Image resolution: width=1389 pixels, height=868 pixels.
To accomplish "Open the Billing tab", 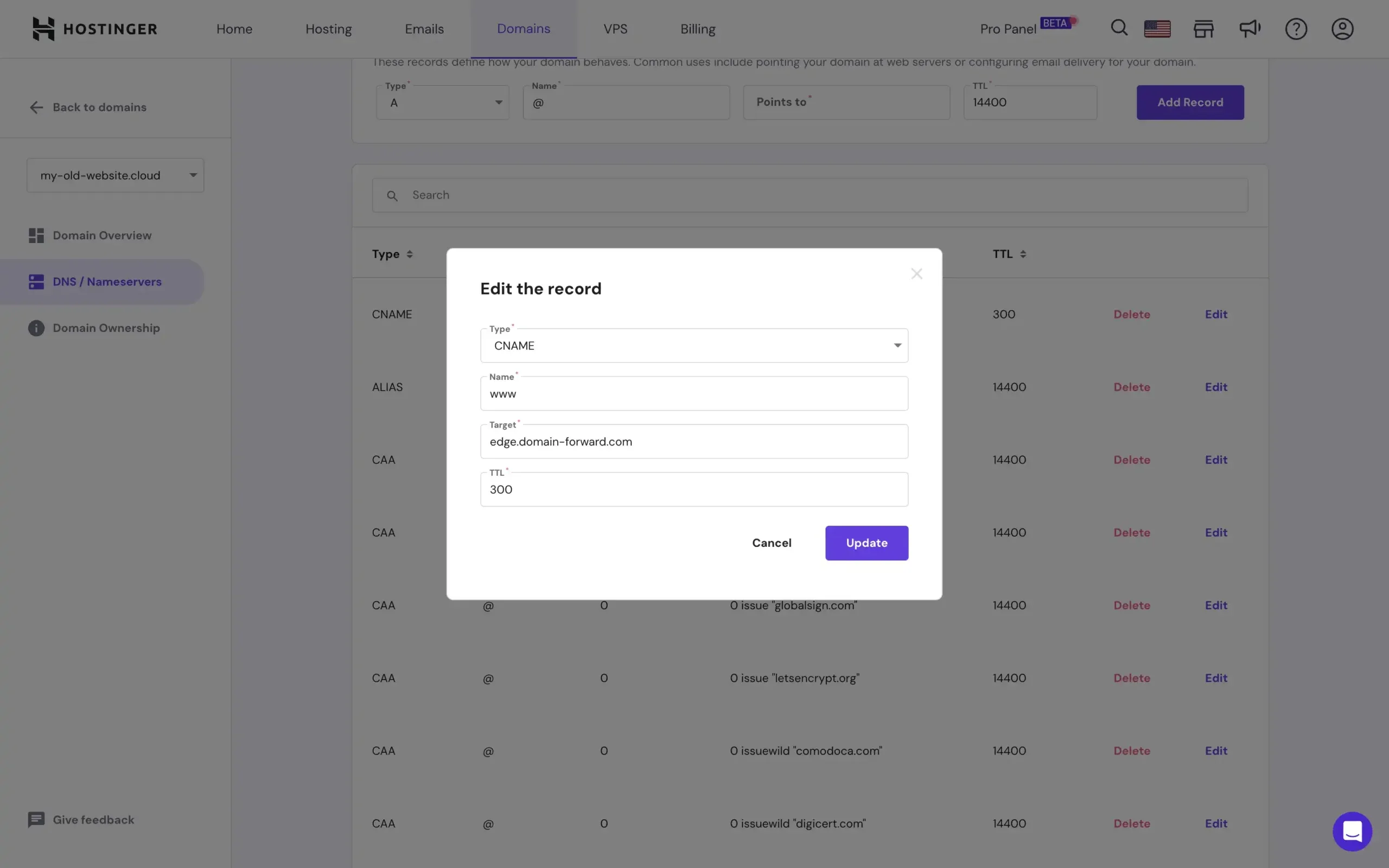I will [697, 29].
